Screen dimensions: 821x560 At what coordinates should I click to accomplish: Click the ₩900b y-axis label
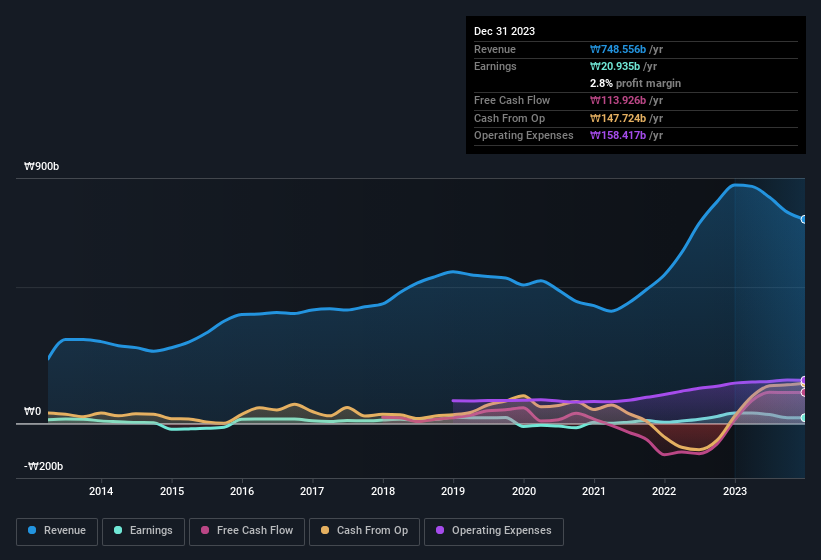(42, 166)
